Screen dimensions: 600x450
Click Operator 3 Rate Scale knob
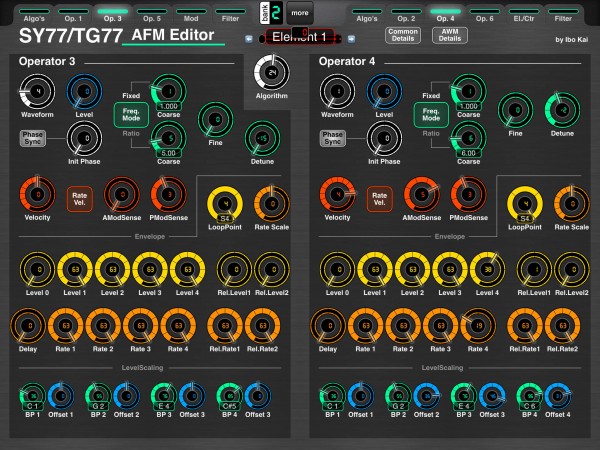point(272,204)
